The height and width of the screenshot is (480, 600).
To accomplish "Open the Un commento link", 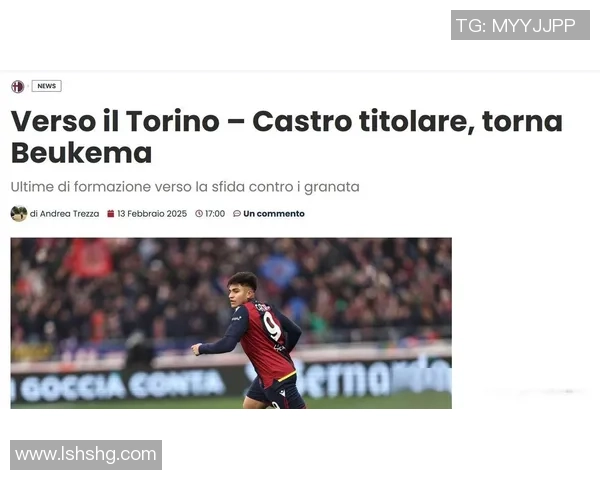I will click(x=274, y=214).
